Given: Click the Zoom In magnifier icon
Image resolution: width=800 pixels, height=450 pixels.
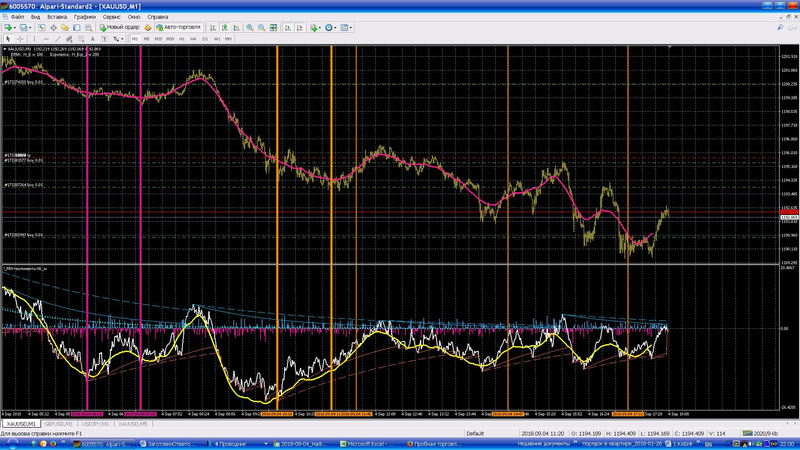Looking at the screenshot, I should click(249, 28).
